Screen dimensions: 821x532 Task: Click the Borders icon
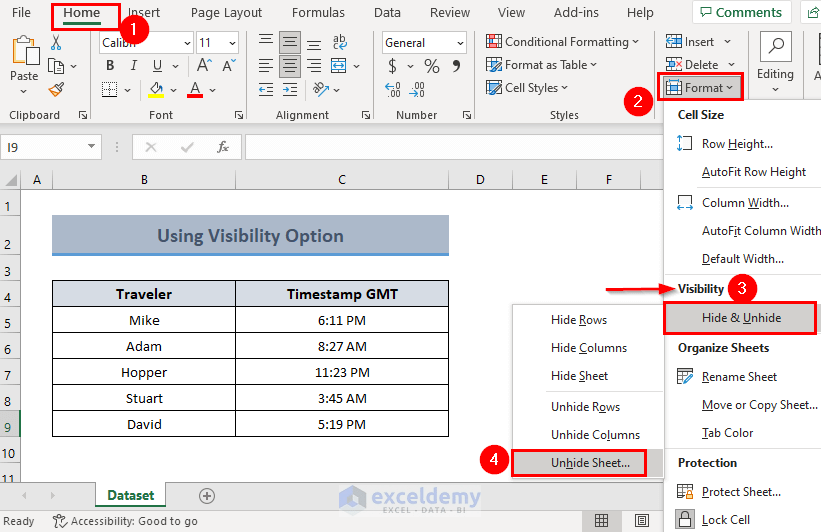109,90
